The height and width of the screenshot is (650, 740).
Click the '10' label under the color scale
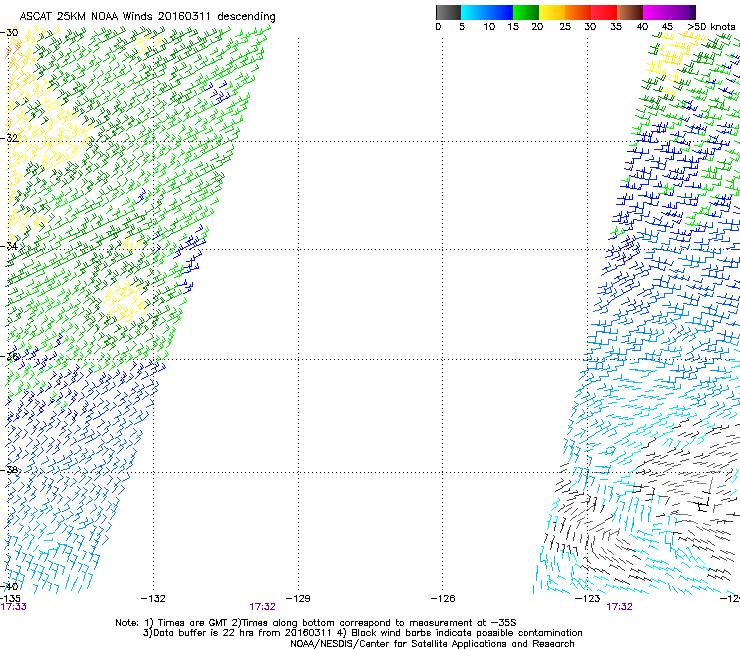[489, 27]
